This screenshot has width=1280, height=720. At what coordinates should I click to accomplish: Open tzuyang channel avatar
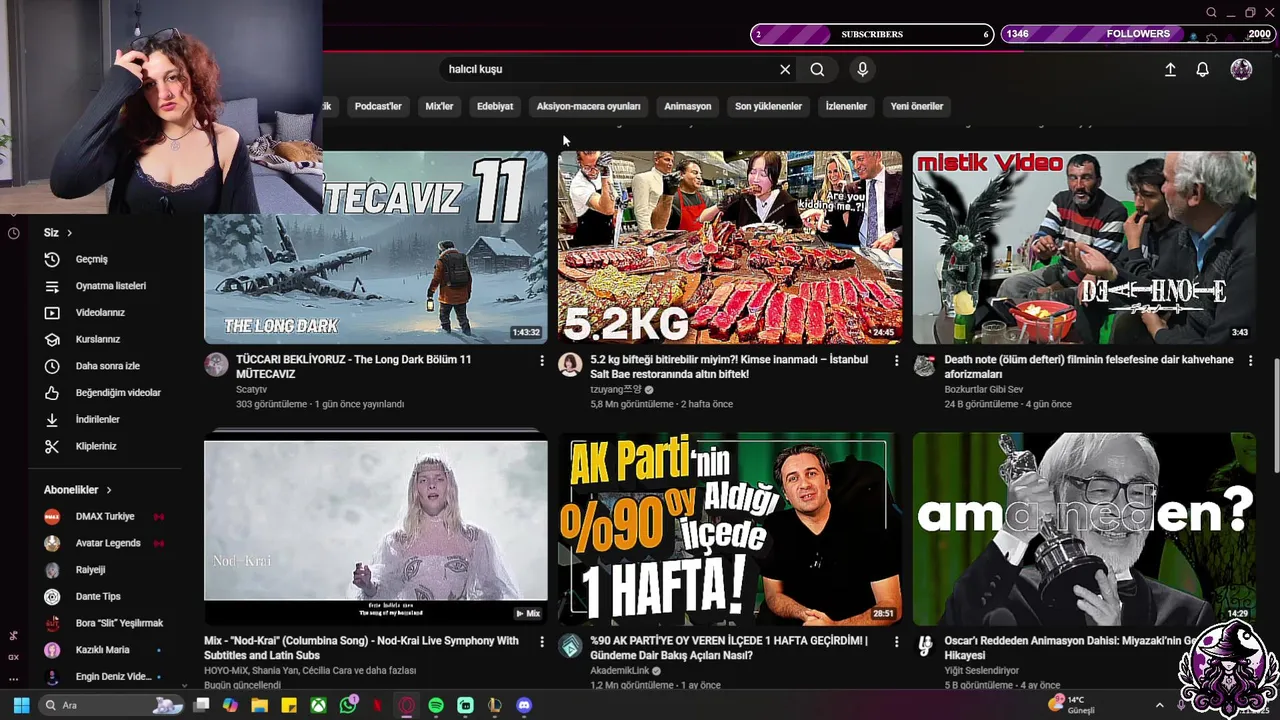coord(570,364)
